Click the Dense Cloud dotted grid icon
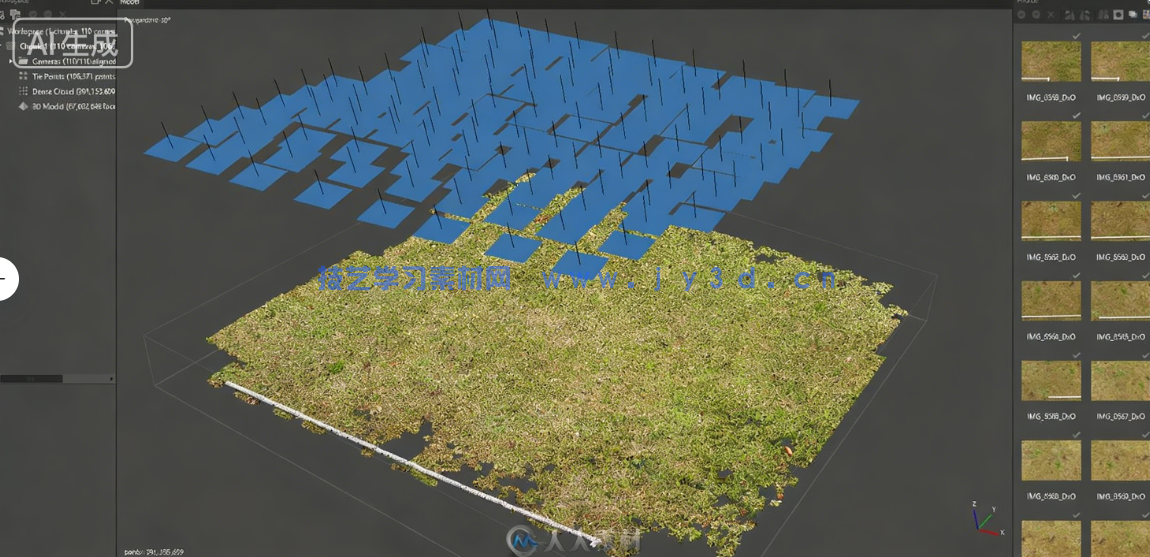 23,91
